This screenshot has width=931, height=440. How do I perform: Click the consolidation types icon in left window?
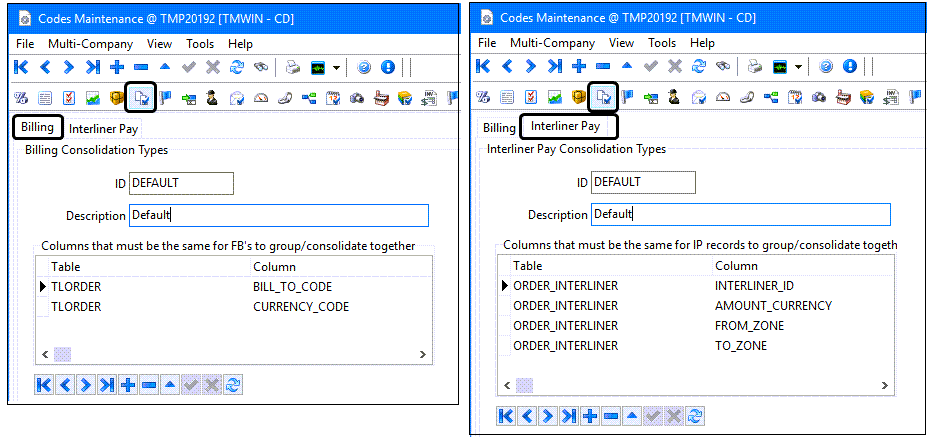click(x=141, y=97)
